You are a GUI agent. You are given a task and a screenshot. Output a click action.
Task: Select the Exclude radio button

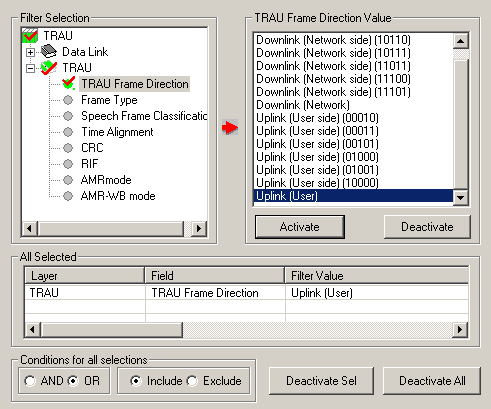[192, 381]
